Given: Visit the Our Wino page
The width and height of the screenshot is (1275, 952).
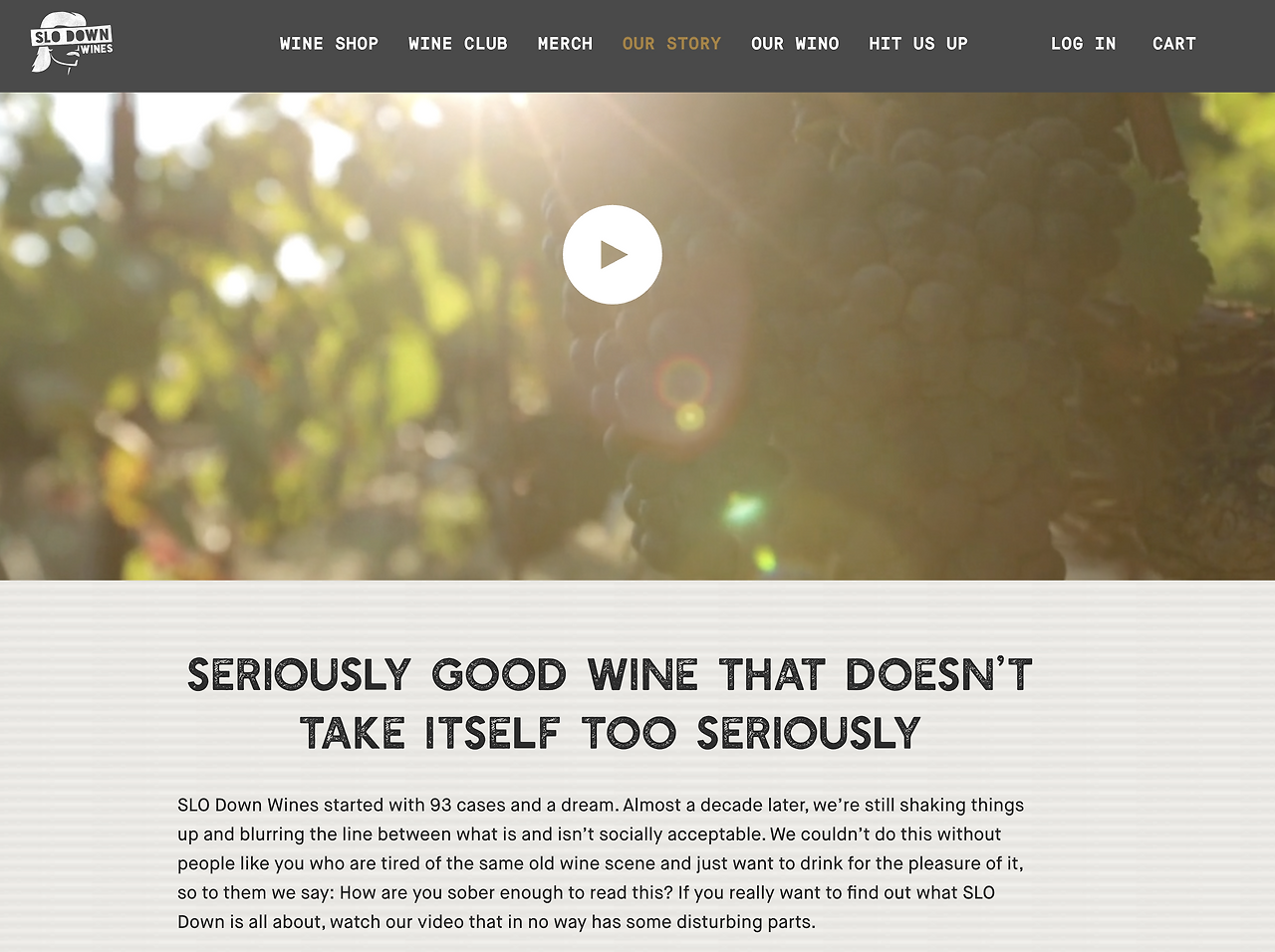Looking at the screenshot, I should click(795, 44).
